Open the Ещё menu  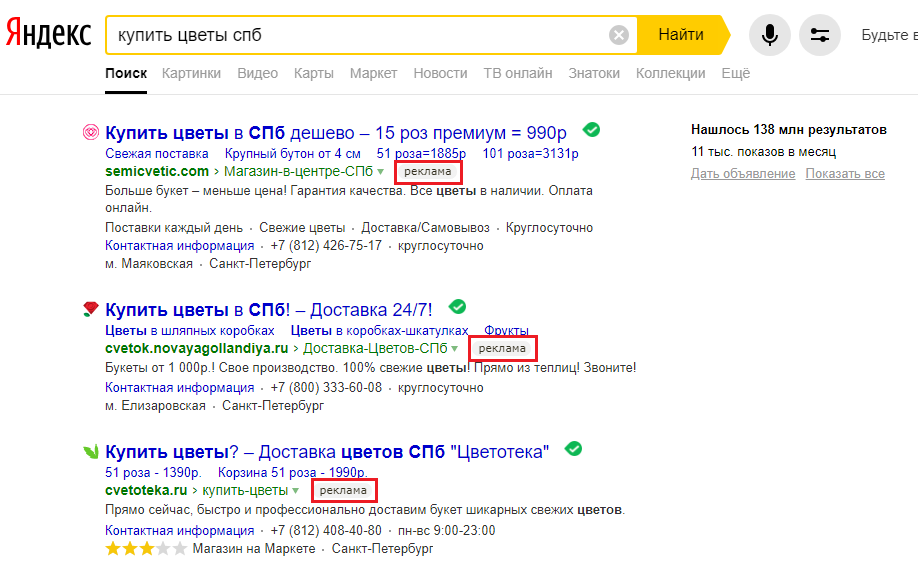pos(735,73)
